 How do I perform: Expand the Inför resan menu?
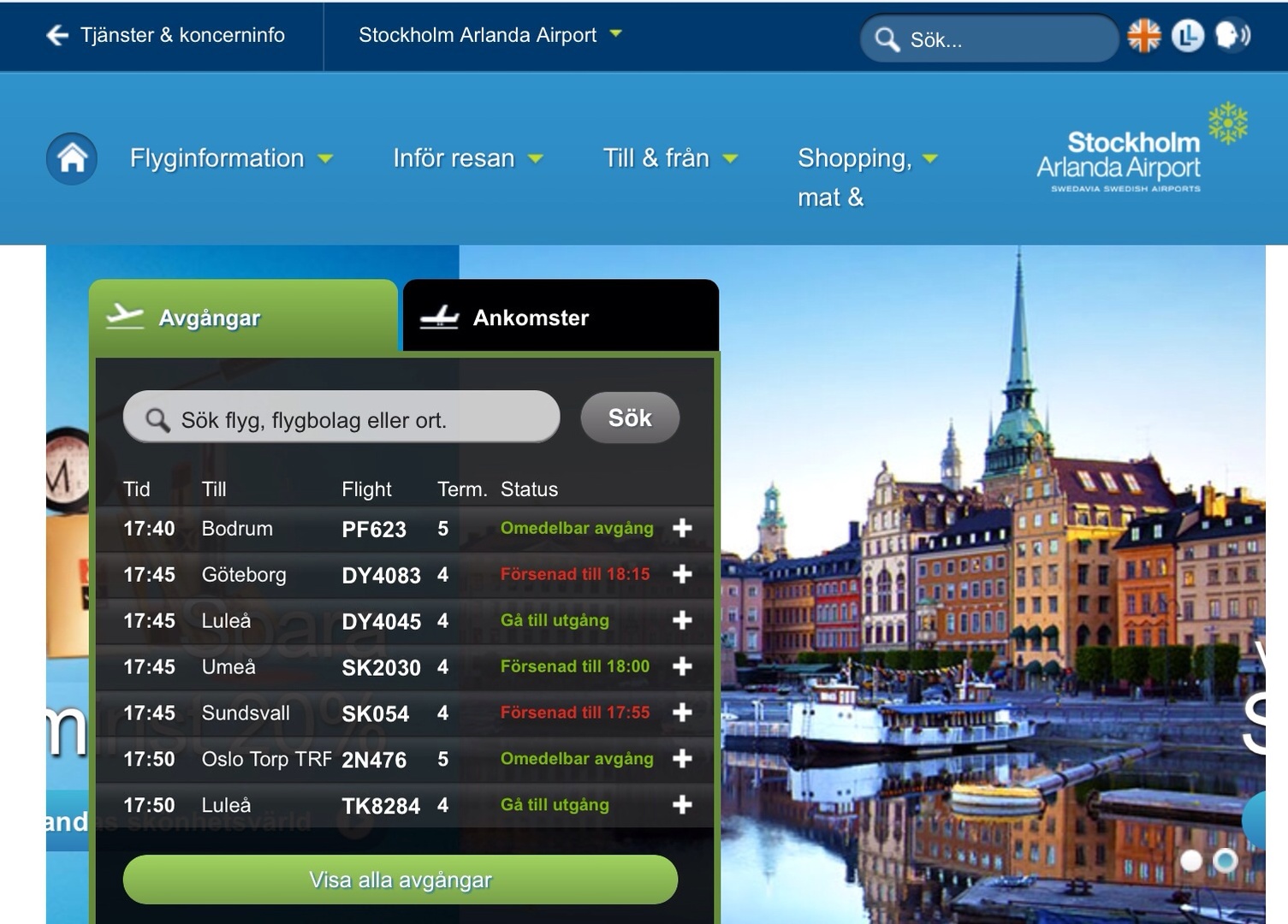coord(467,158)
